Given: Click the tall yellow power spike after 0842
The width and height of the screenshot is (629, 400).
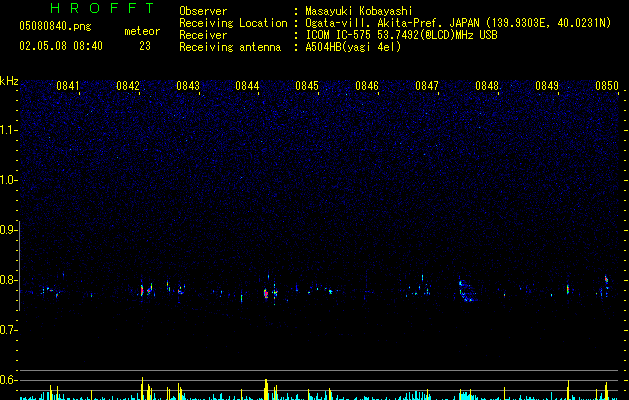Looking at the screenshot, I should click(x=142, y=388).
